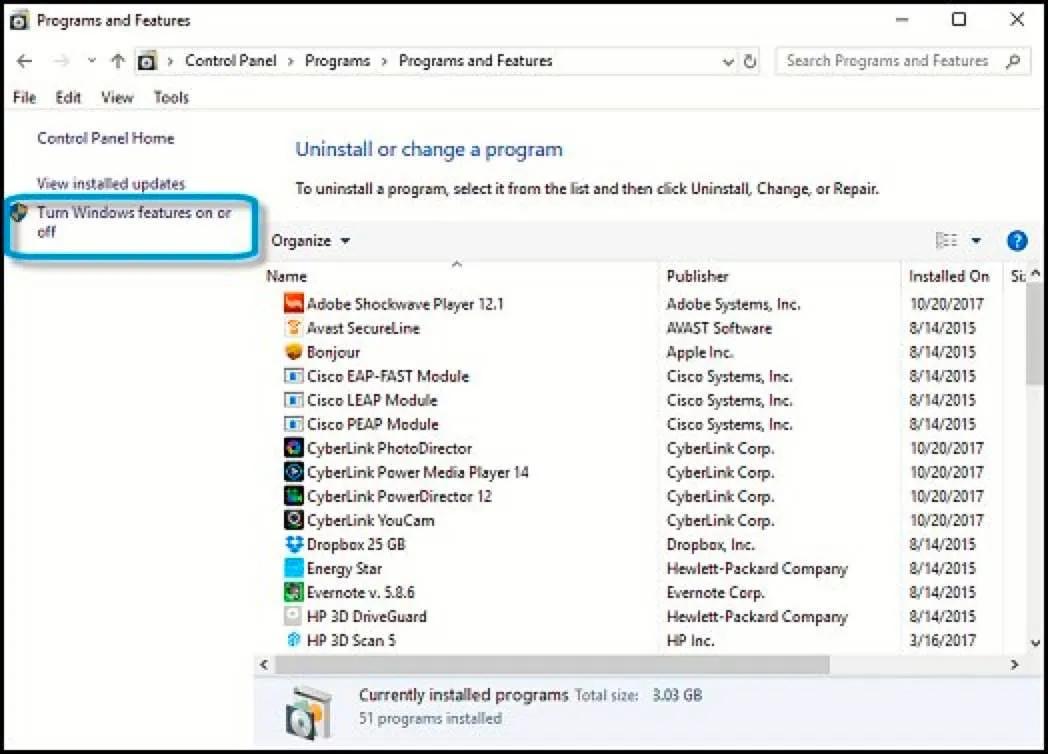Select the Bonjour program entry
Image resolution: width=1048 pixels, height=754 pixels.
point(333,352)
